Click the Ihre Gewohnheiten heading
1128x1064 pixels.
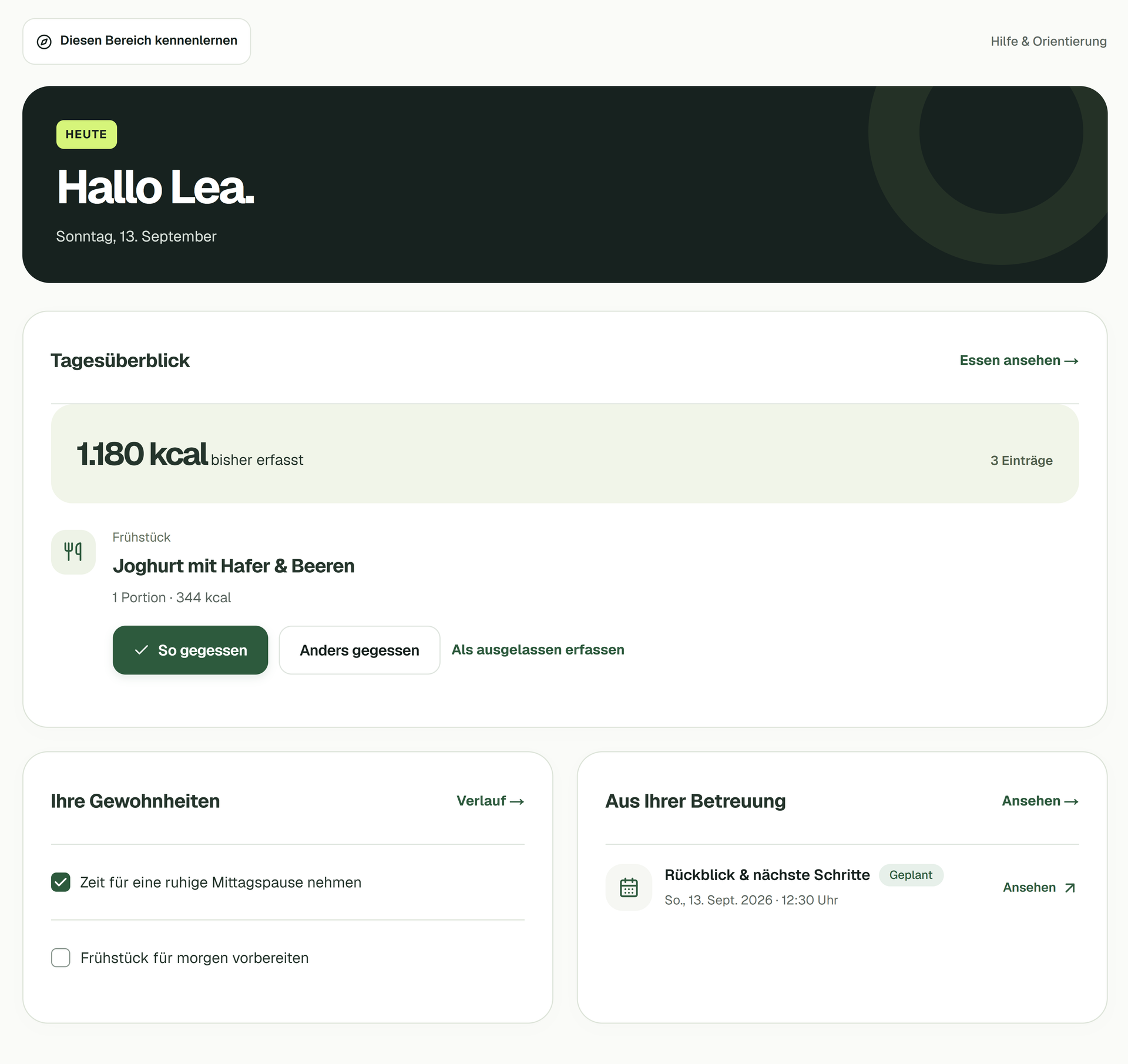(135, 801)
